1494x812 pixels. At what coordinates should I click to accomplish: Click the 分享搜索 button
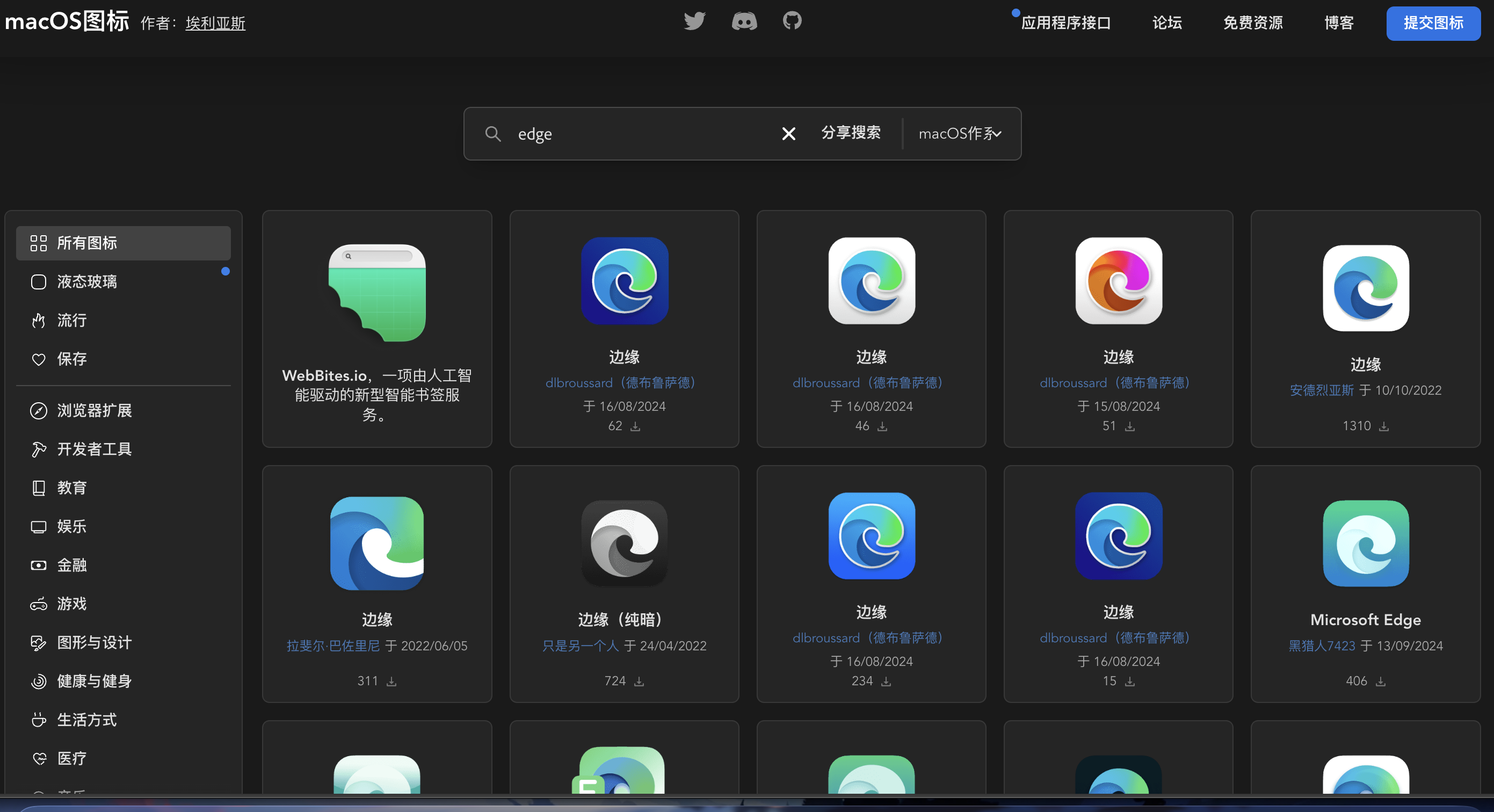click(x=851, y=133)
